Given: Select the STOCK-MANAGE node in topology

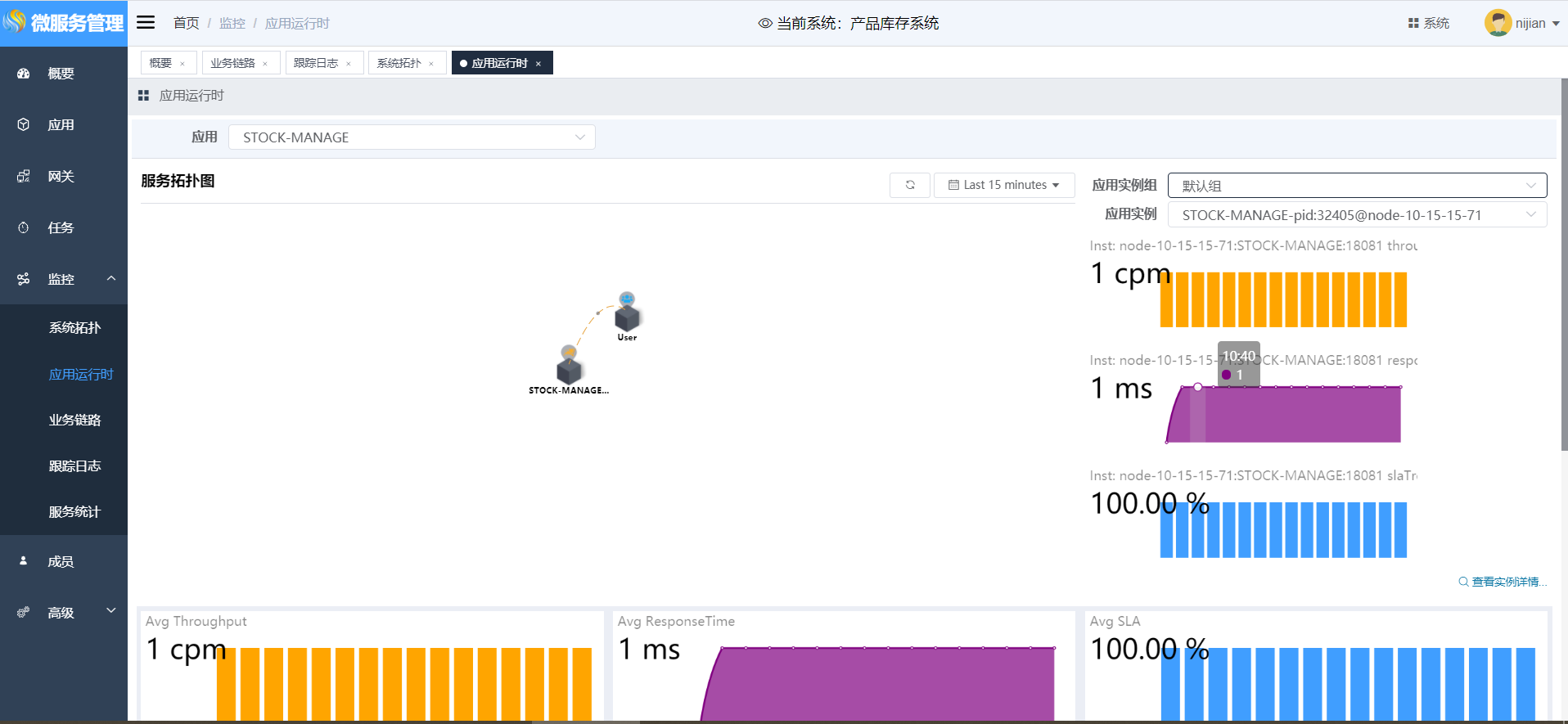Looking at the screenshot, I should [x=569, y=368].
